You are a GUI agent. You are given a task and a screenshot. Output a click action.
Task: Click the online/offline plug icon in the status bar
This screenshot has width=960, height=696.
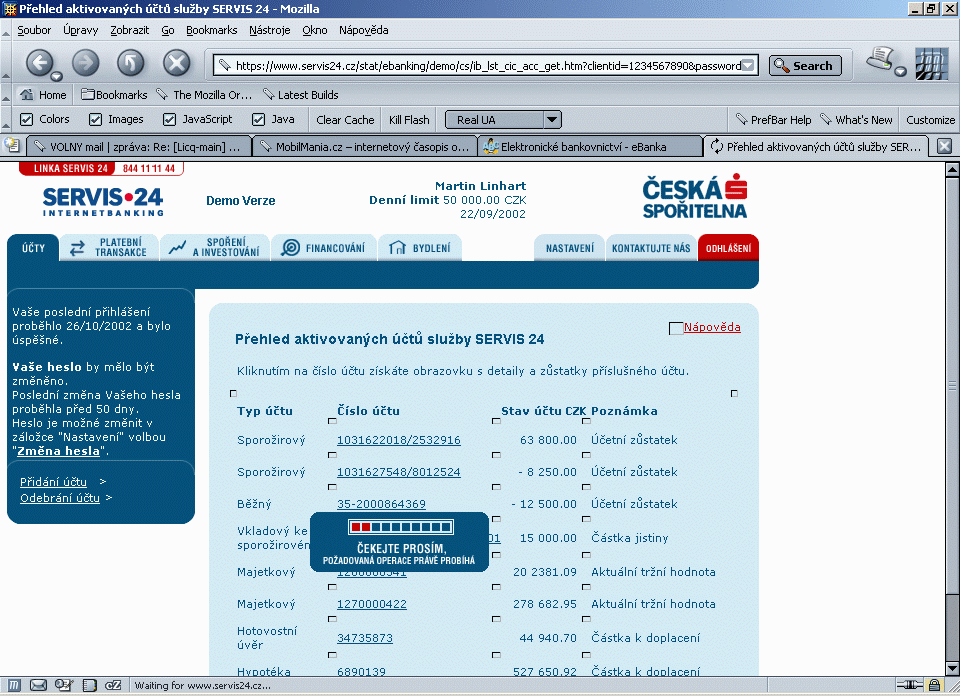pos(910,685)
